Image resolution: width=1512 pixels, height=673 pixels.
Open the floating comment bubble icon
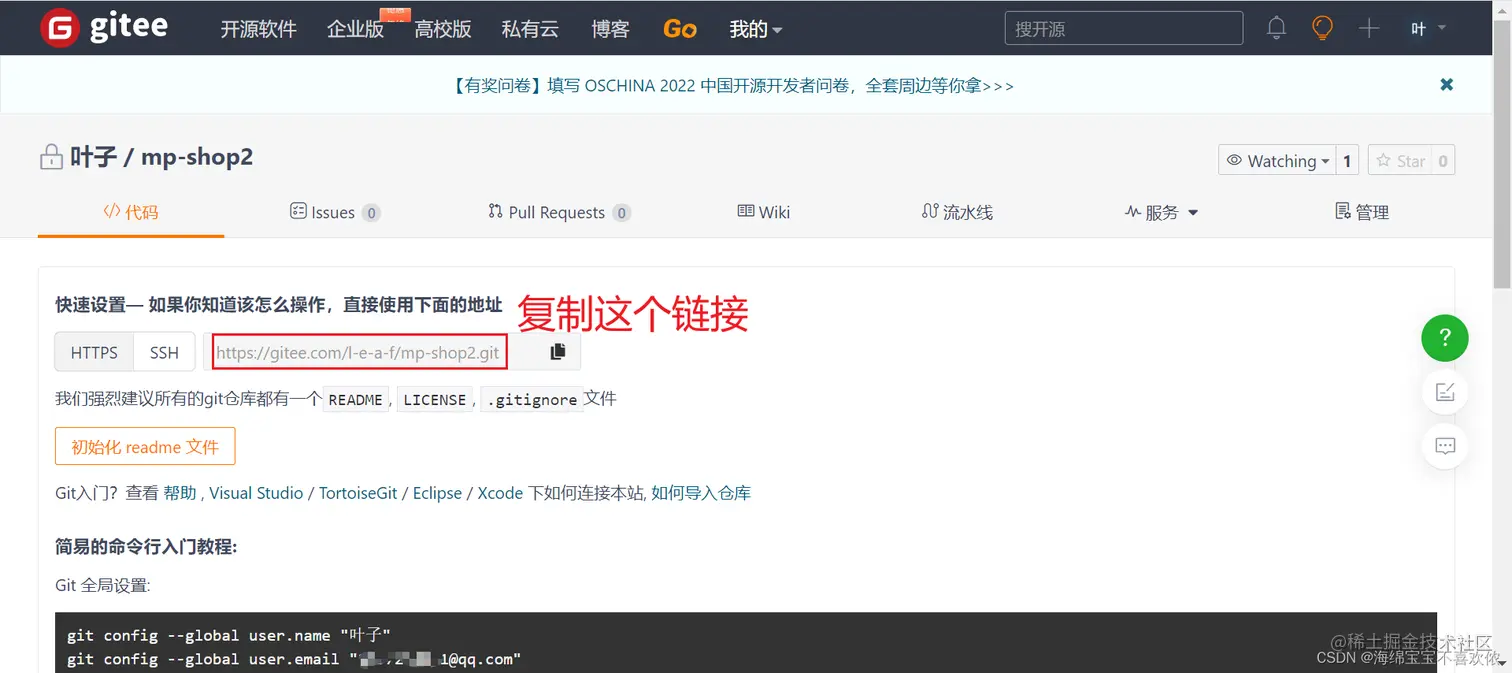pyautogui.click(x=1444, y=446)
